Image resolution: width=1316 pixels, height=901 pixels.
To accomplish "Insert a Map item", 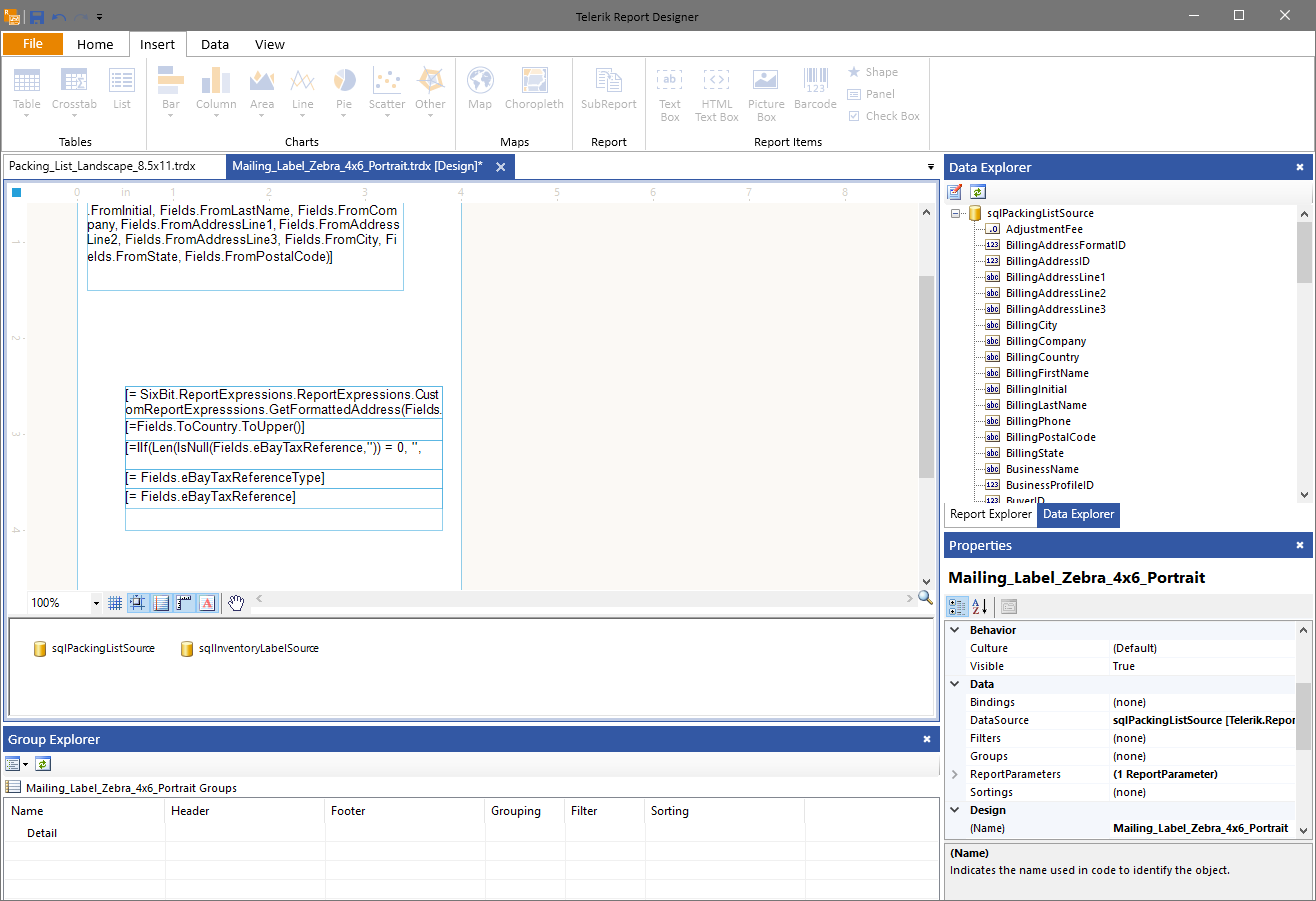I will click(x=480, y=89).
